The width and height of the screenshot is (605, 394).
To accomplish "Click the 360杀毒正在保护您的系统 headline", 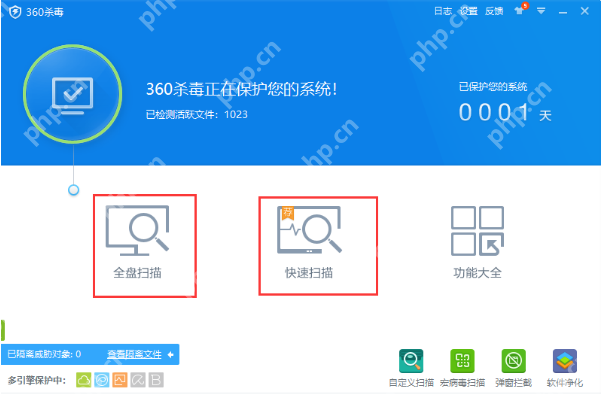I will point(242,89).
